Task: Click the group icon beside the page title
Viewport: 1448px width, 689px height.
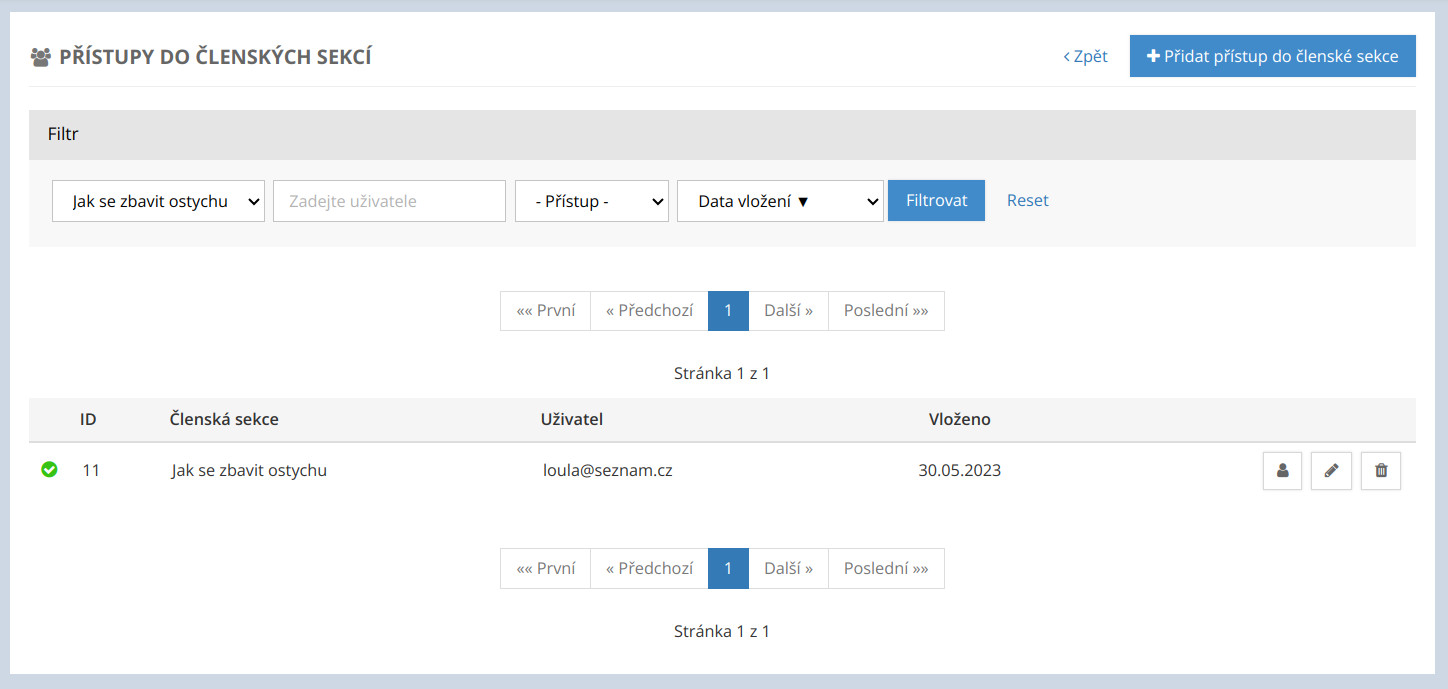Action: coord(40,57)
